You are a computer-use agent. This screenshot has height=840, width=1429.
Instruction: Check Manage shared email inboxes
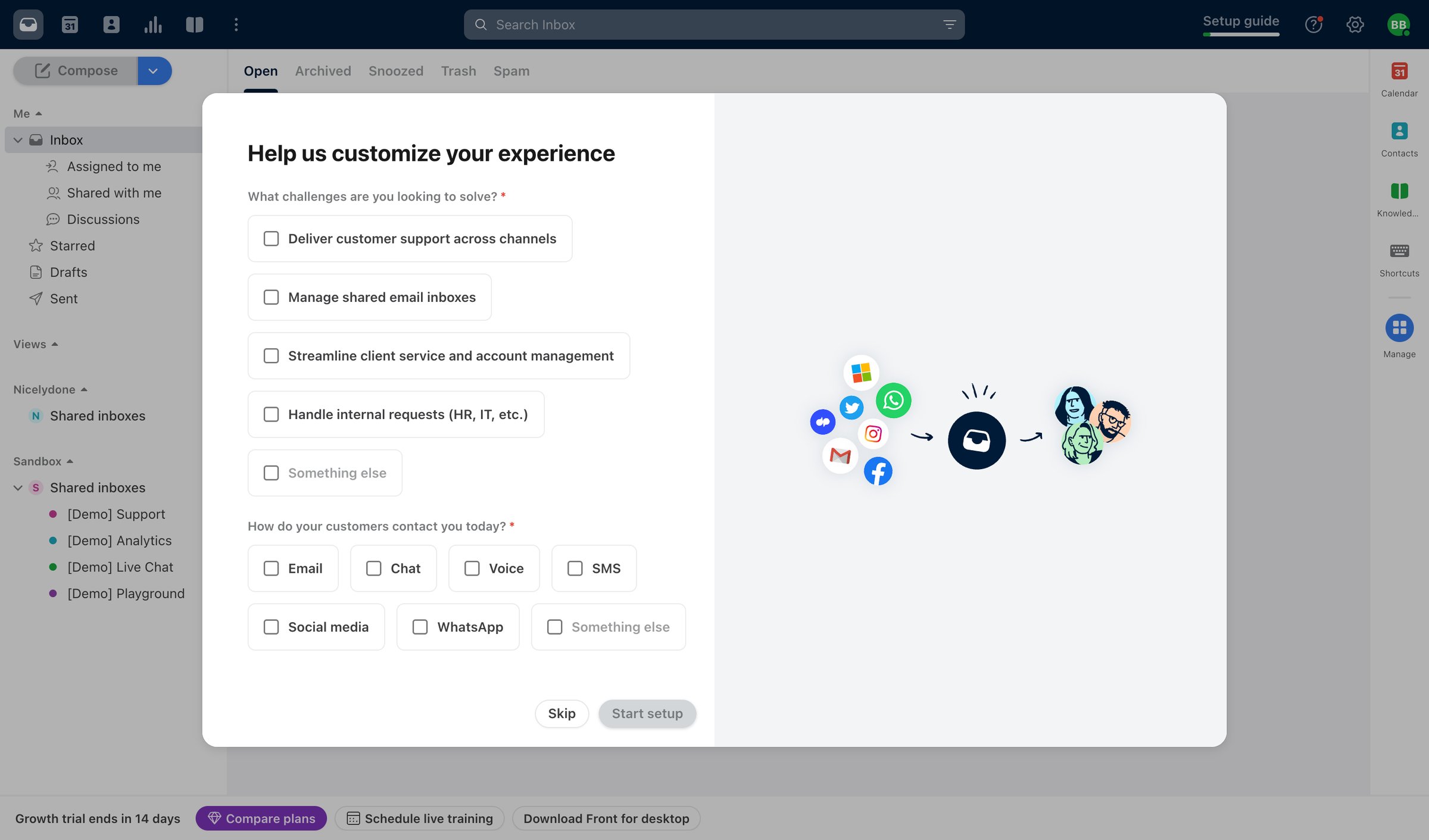[271, 297]
